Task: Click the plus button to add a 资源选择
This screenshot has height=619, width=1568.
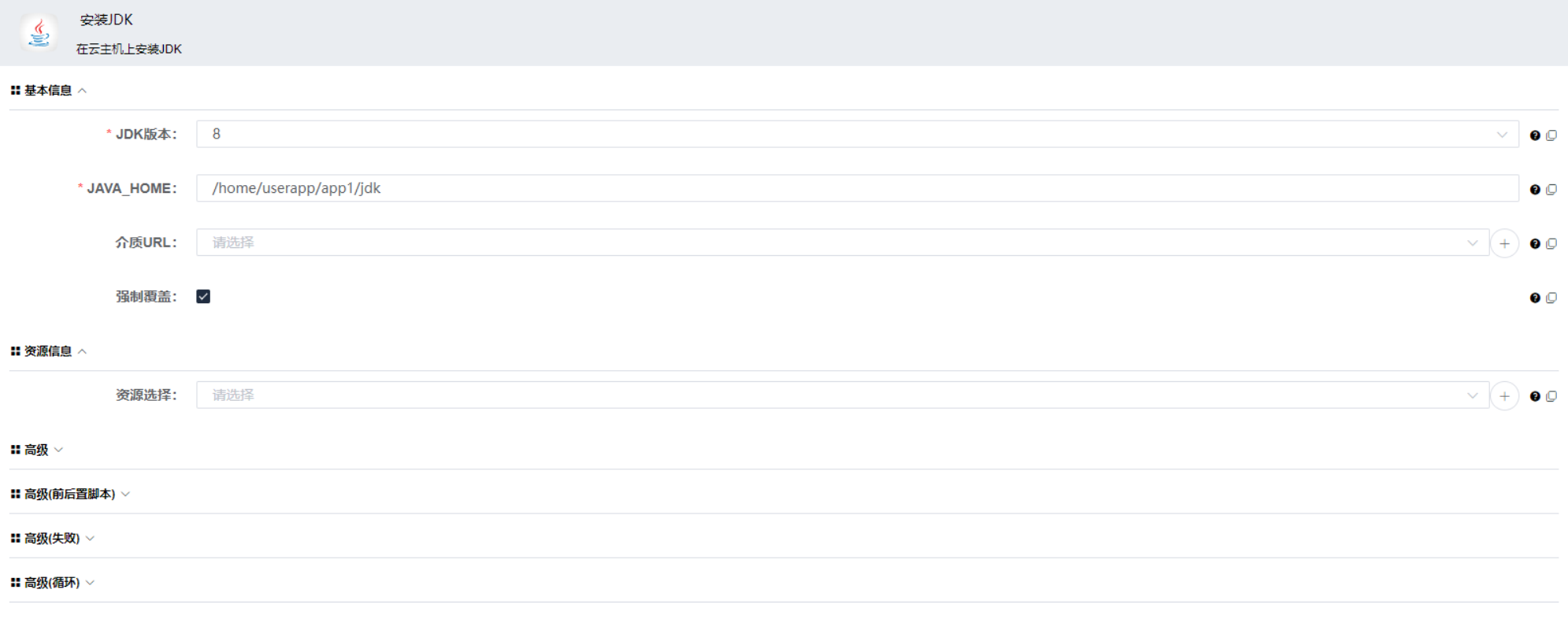Action: (1504, 395)
